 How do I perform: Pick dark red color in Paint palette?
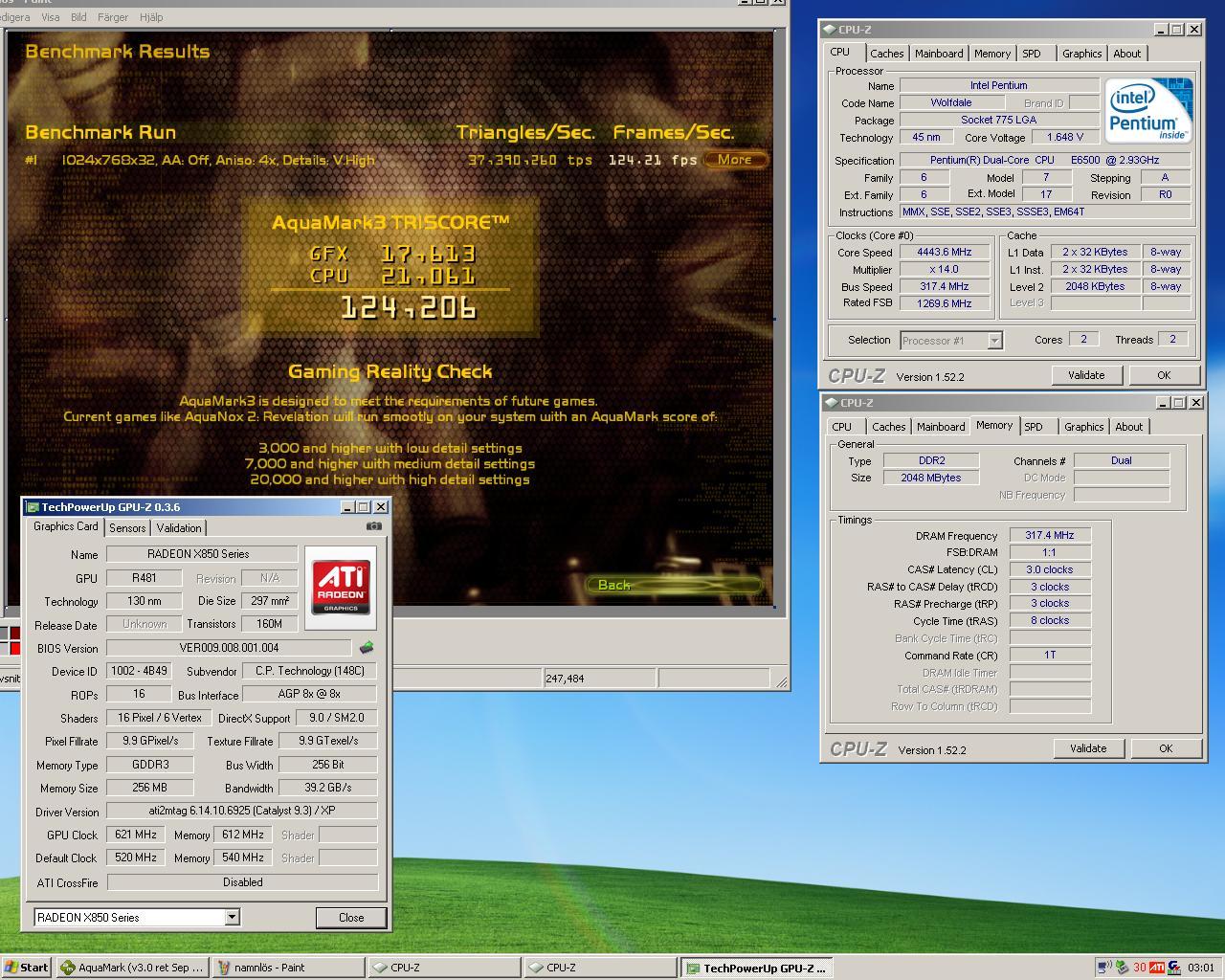click(x=13, y=634)
